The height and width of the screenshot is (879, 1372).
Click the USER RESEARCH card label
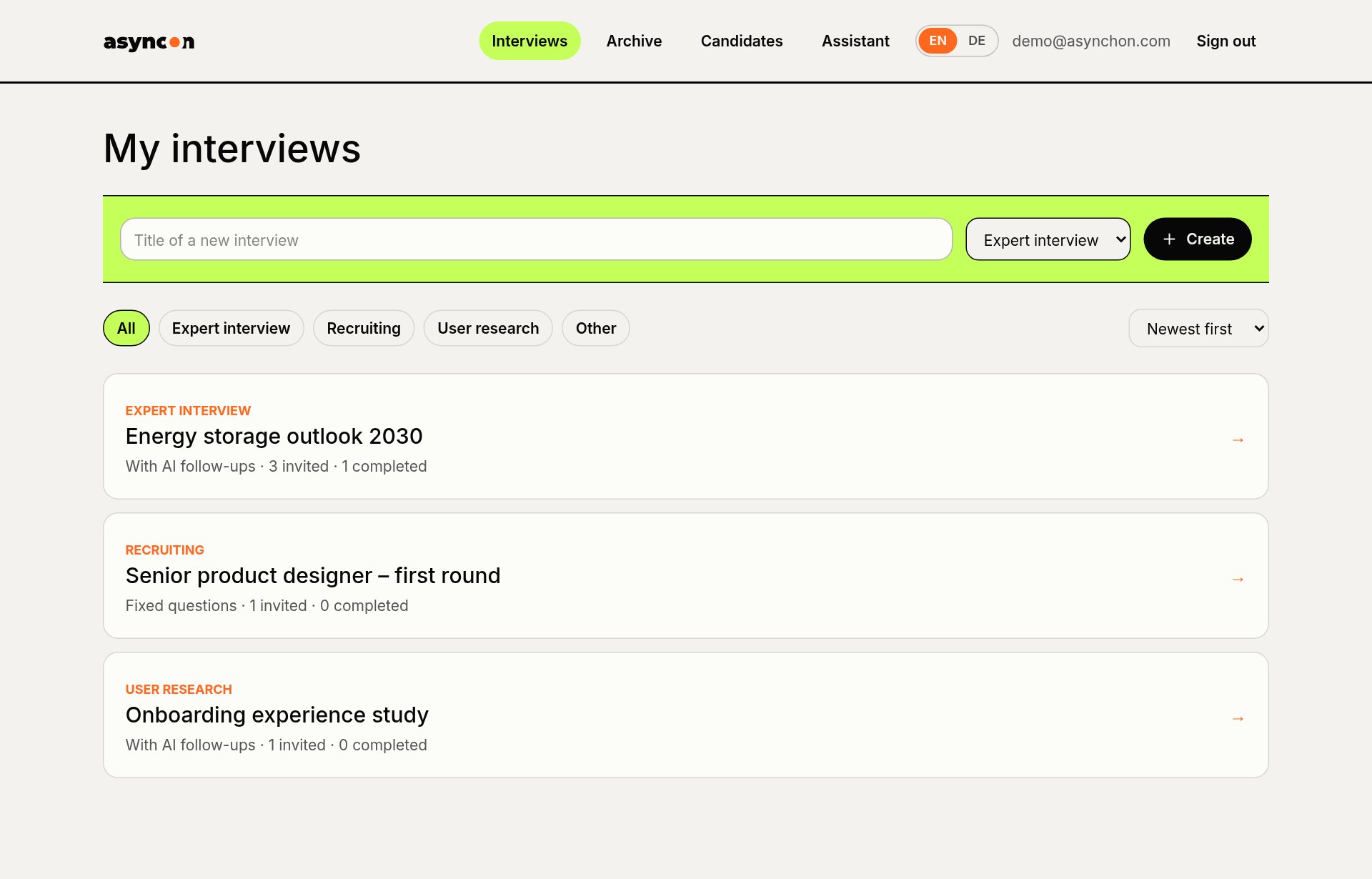(x=179, y=690)
